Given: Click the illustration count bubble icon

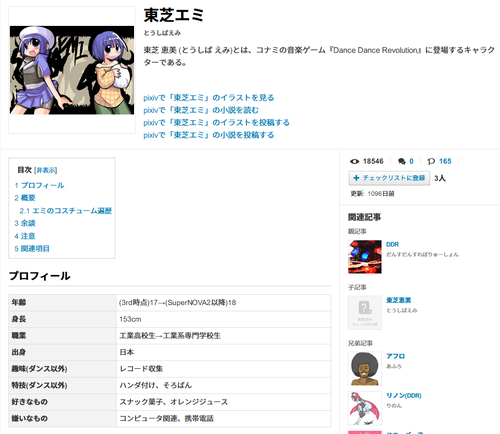Looking at the screenshot, I should point(431,161).
